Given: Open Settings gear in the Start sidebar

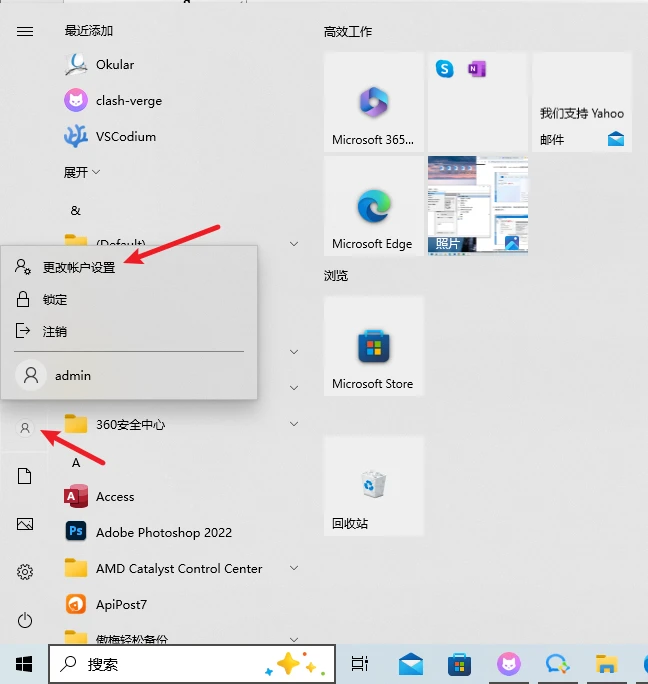Looking at the screenshot, I should point(25,571).
